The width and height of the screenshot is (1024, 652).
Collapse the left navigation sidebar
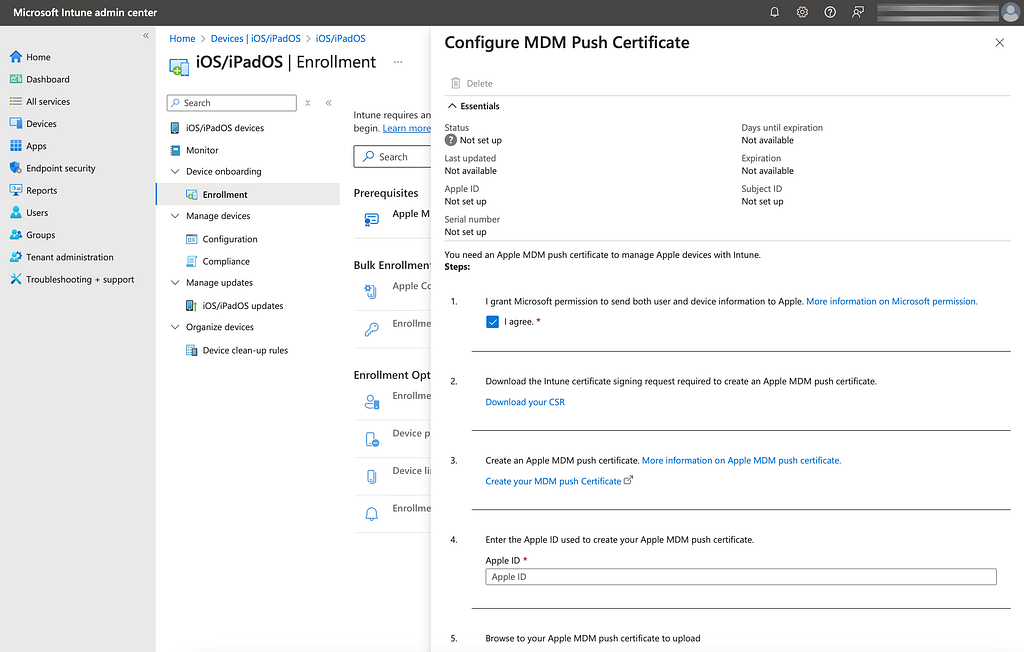(146, 36)
